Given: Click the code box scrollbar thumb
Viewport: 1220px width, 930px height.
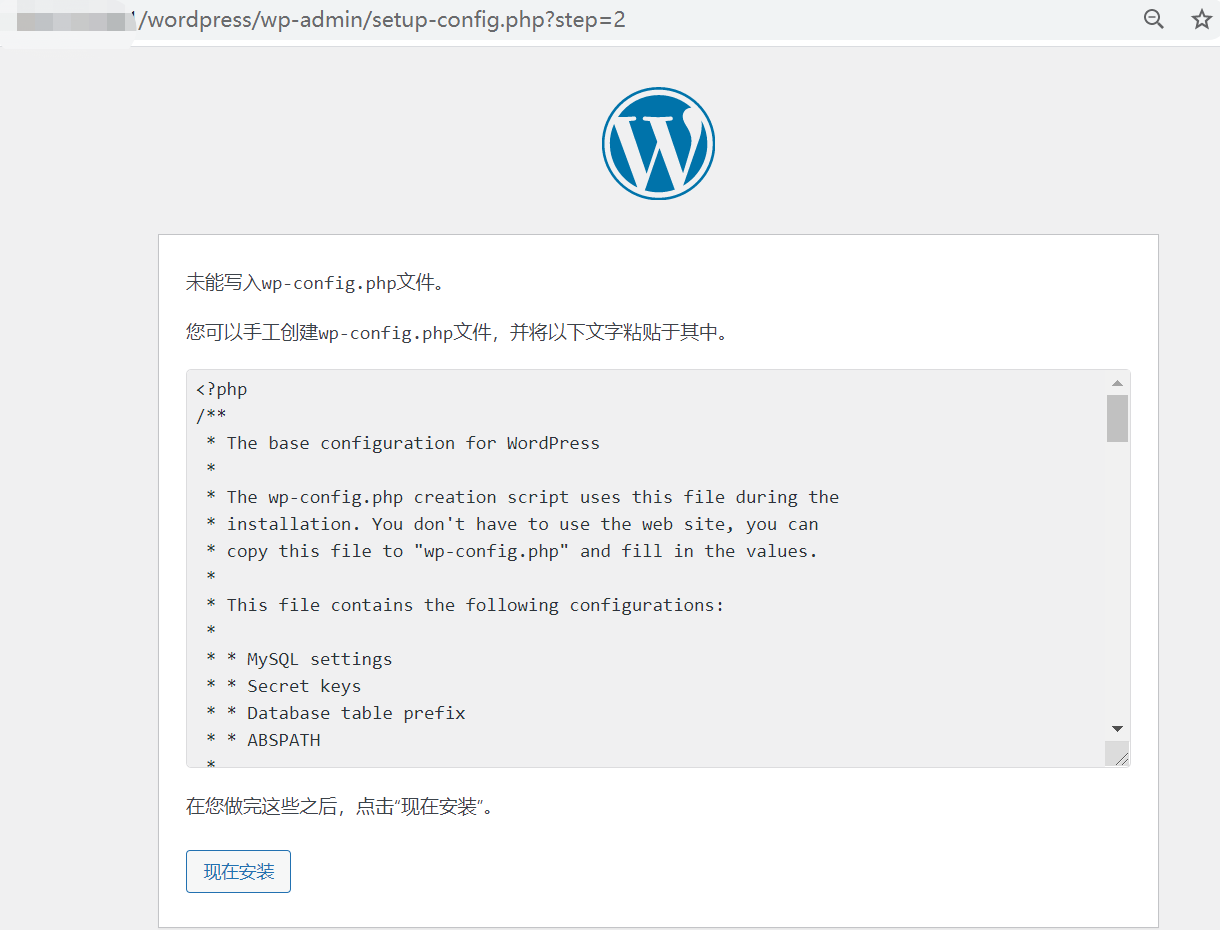Looking at the screenshot, I should [x=1117, y=418].
